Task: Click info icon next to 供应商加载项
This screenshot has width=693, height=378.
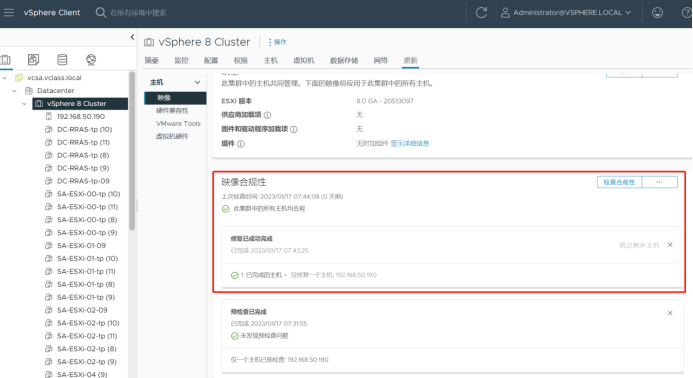Action: pyautogui.click(x=267, y=115)
